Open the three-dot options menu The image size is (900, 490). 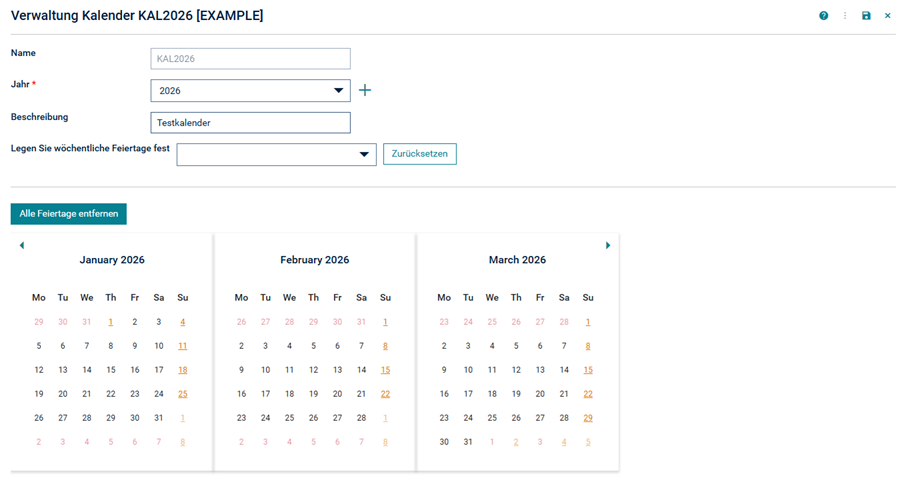pos(845,16)
